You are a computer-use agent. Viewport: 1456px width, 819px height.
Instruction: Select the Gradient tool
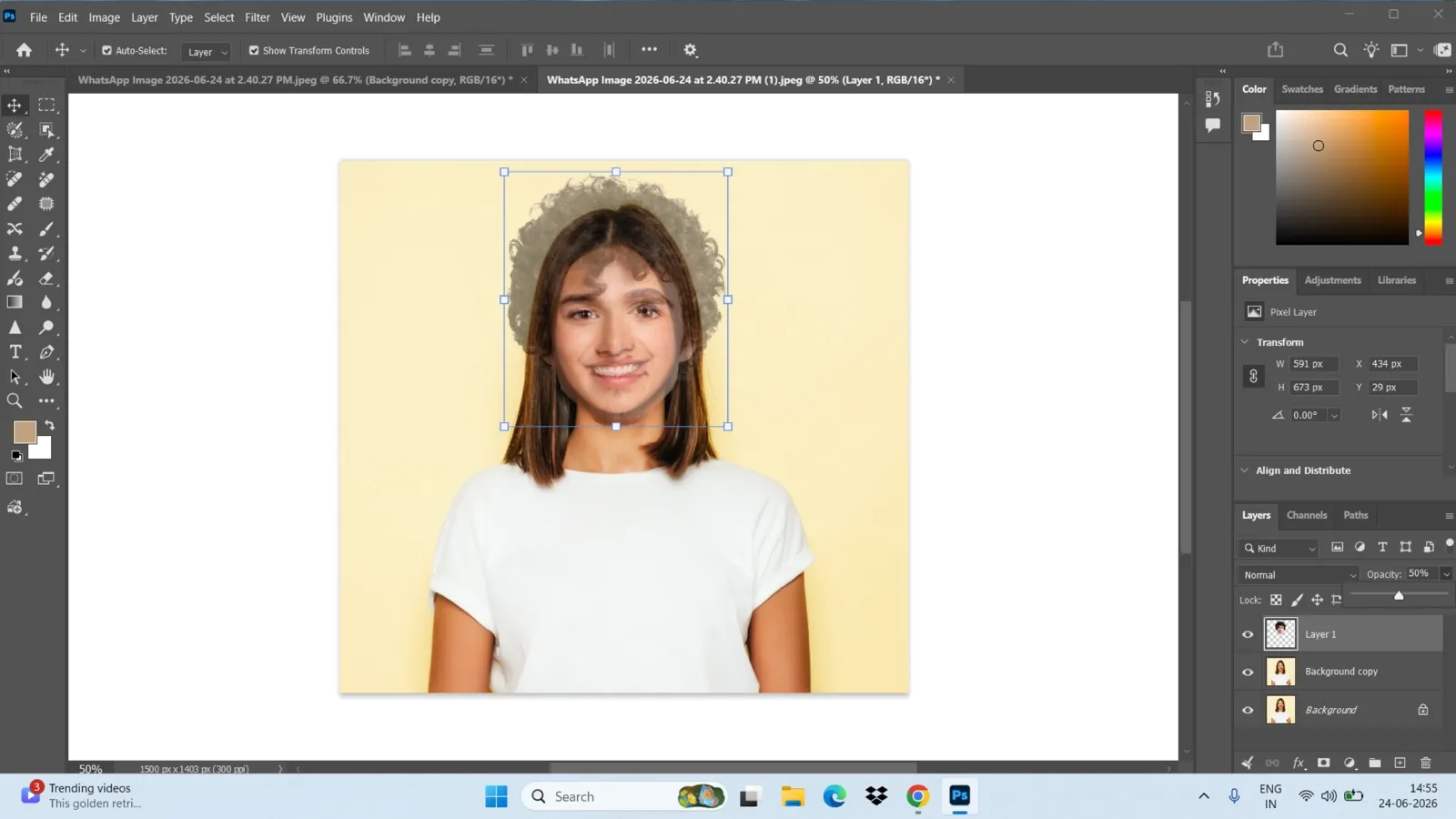(15, 302)
